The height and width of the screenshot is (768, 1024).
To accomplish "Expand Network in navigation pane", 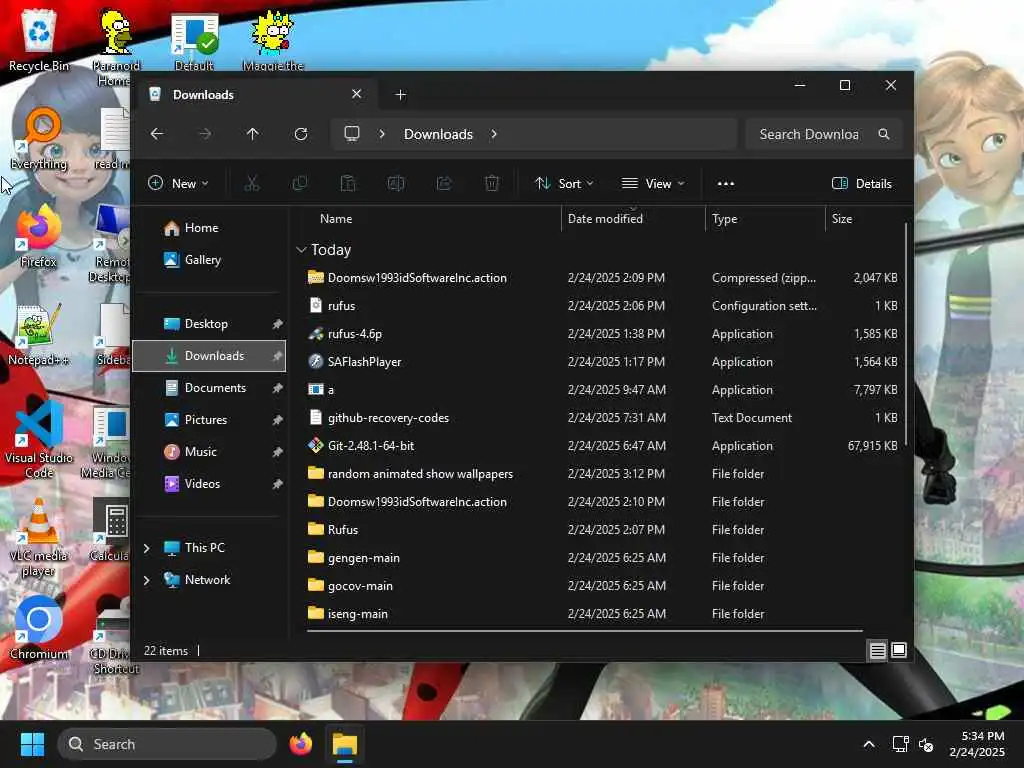I will pyautogui.click(x=147, y=580).
